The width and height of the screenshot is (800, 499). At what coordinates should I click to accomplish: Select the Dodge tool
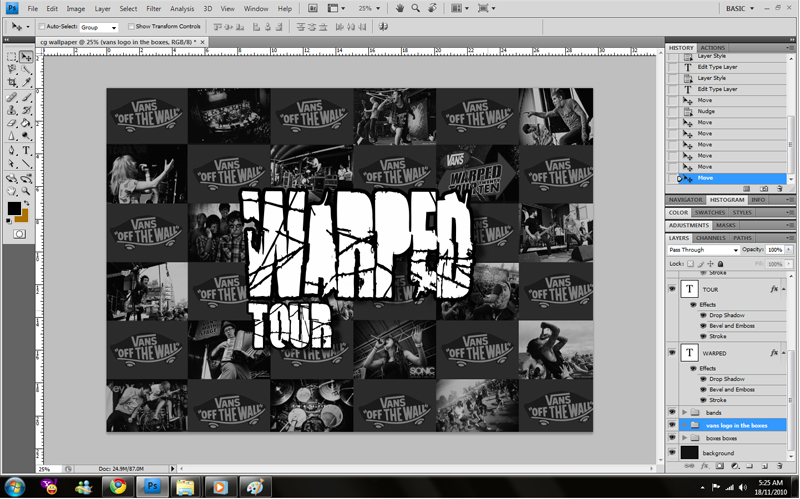26,136
